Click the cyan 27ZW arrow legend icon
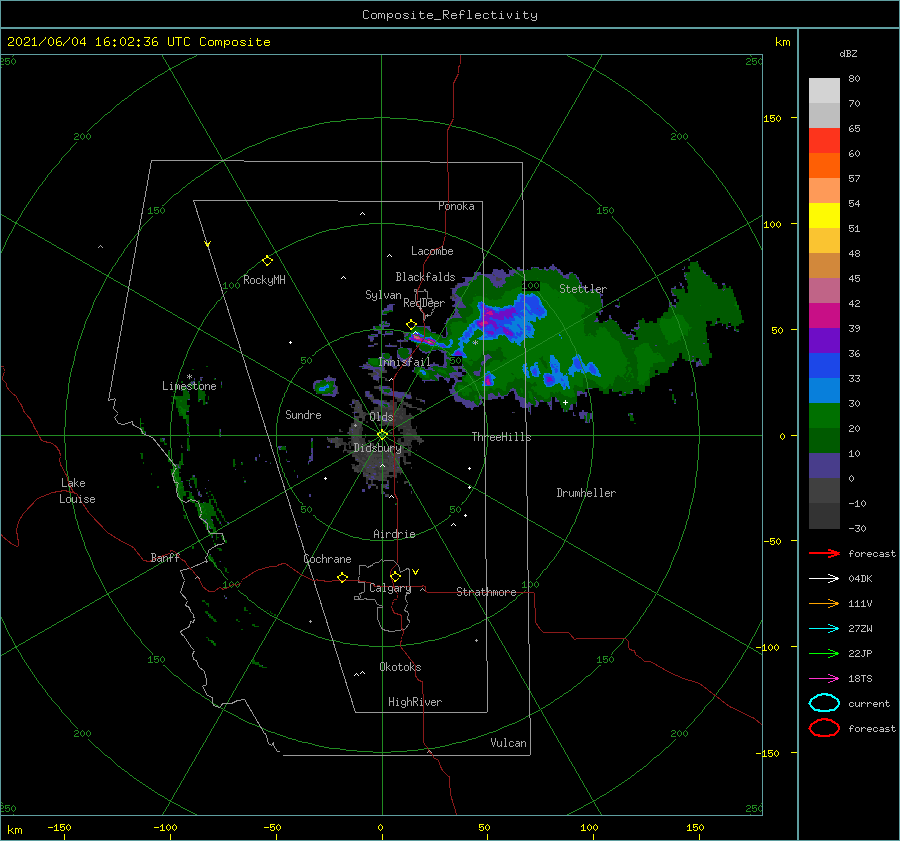Viewport: 900px width, 841px height. [824, 629]
